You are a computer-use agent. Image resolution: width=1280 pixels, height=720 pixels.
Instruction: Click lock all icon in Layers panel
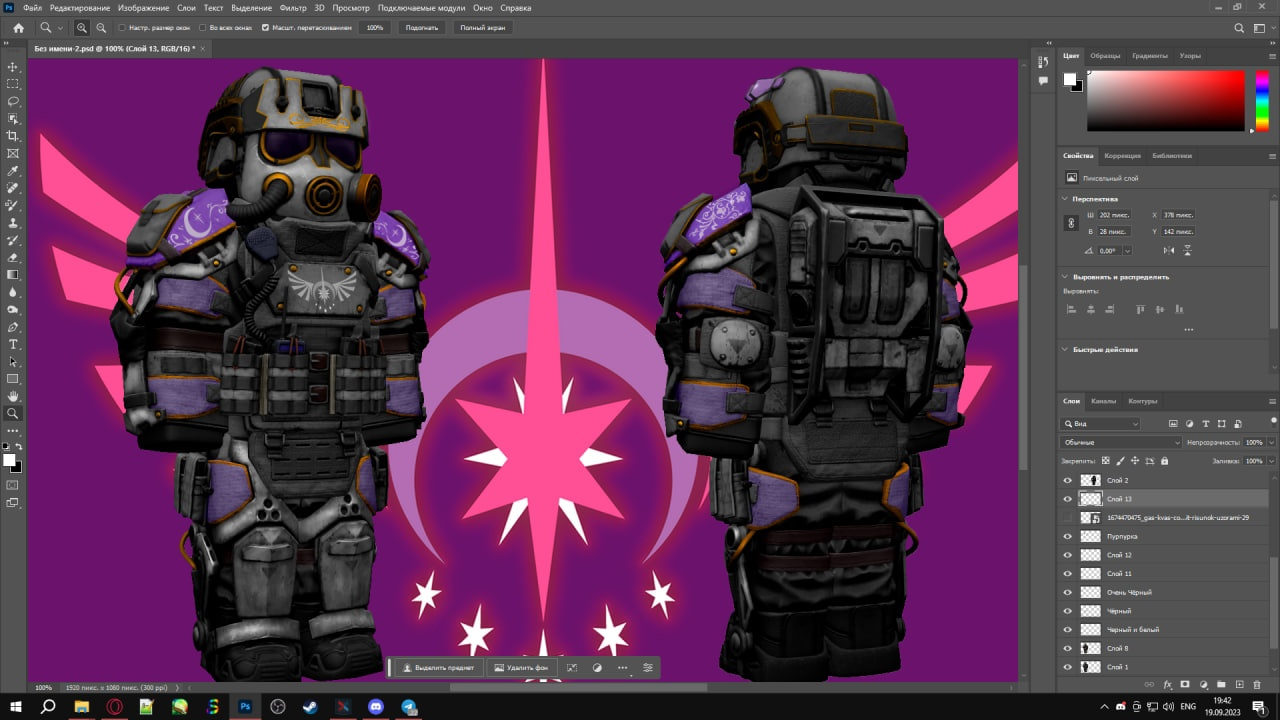pos(1164,461)
